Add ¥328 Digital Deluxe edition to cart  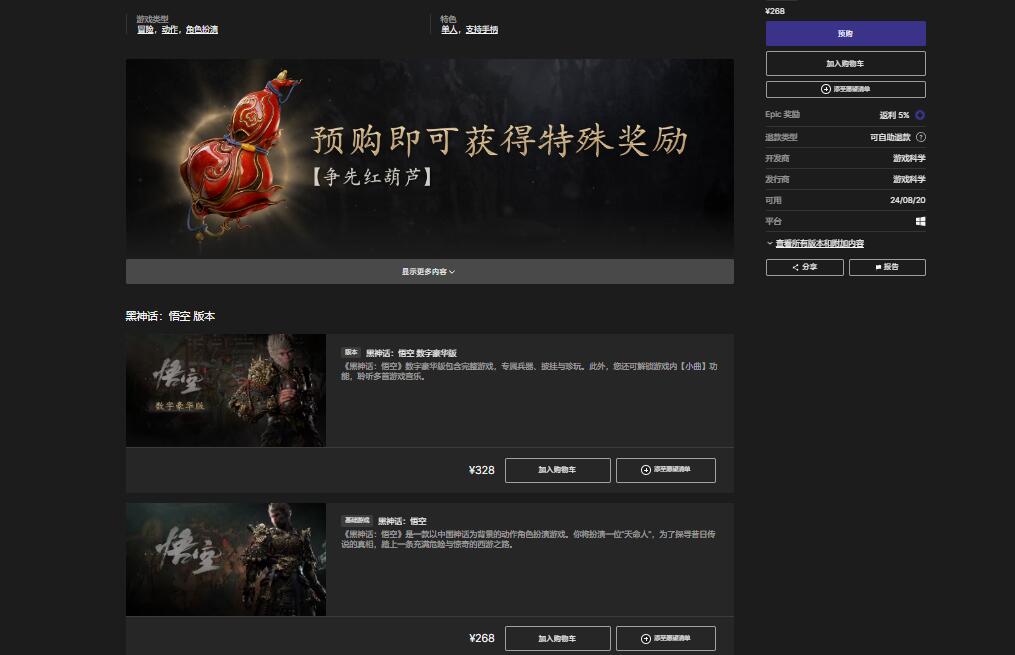click(557, 470)
